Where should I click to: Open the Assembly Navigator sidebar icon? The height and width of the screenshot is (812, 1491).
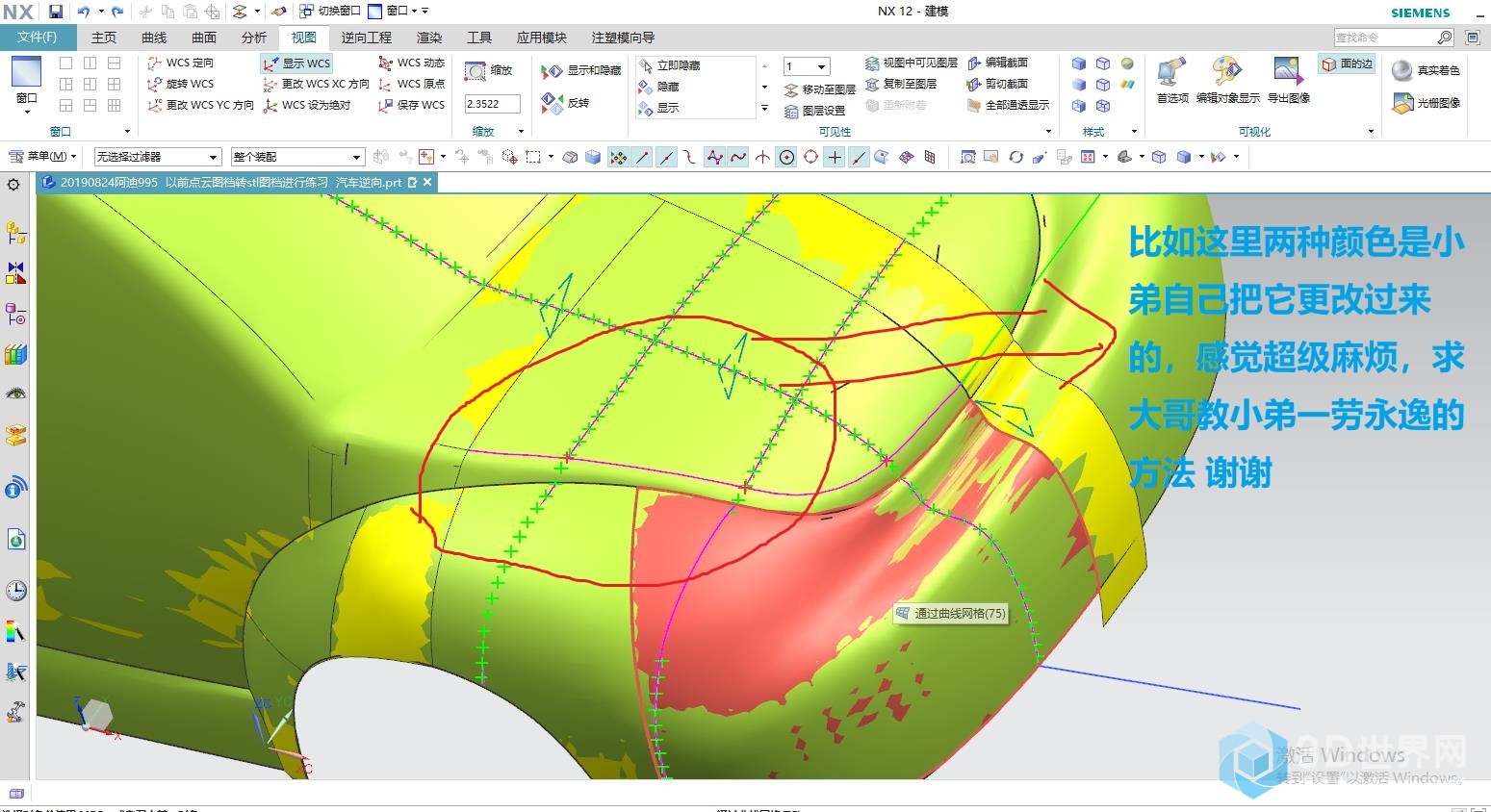15,233
